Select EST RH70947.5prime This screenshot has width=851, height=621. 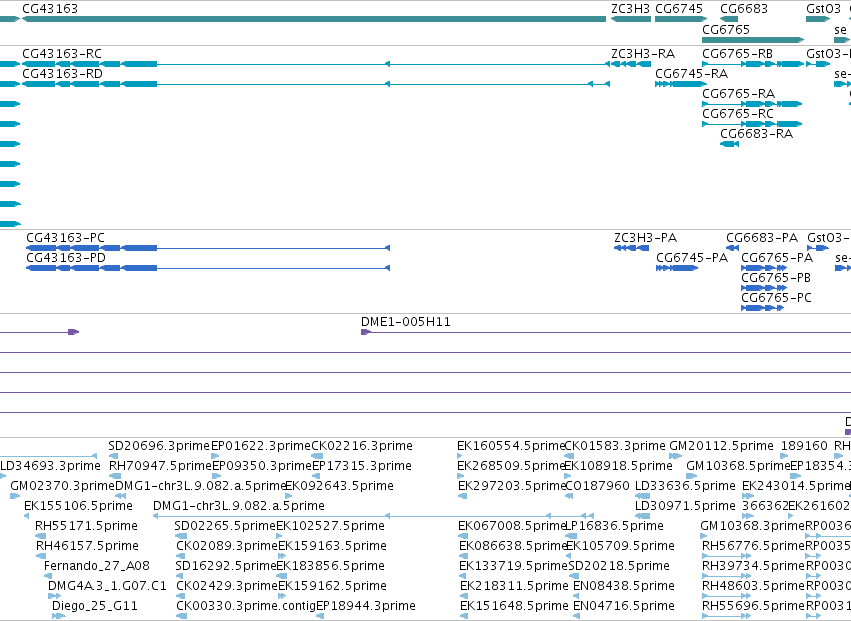[160, 466]
